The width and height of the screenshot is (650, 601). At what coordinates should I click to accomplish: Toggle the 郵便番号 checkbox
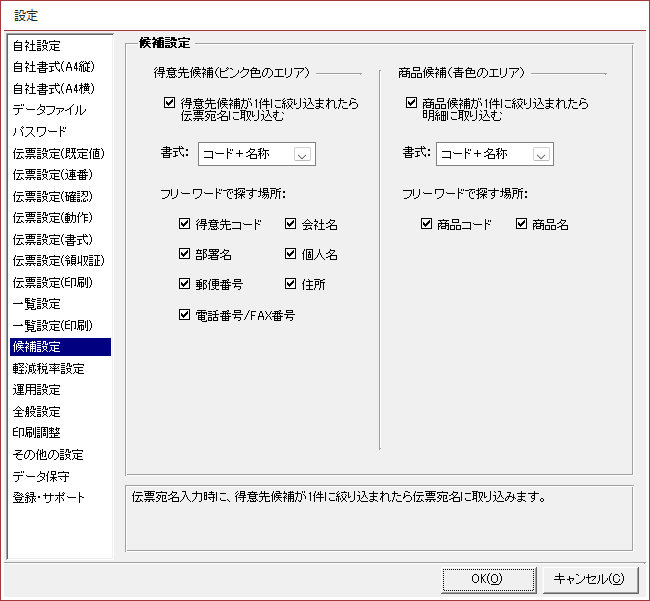tap(184, 284)
